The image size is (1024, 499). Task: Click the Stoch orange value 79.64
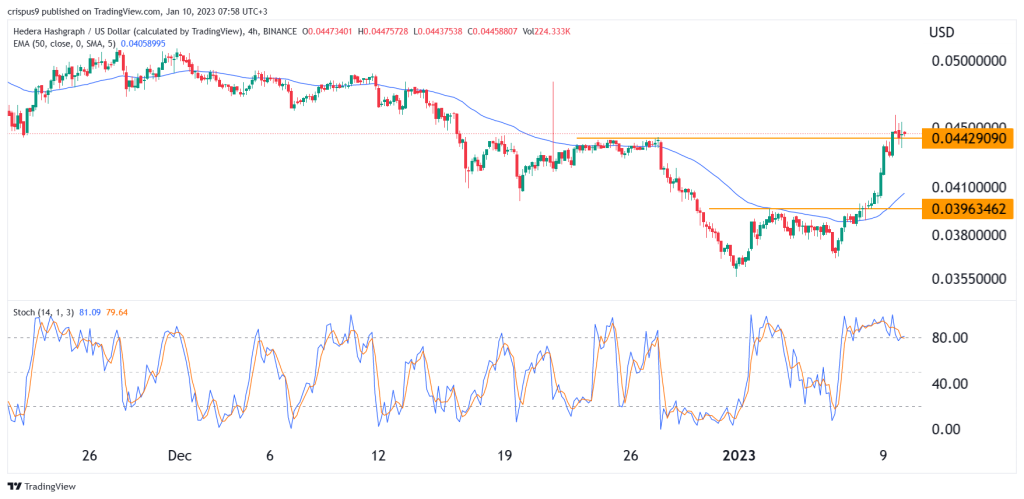pyautogui.click(x=115, y=312)
